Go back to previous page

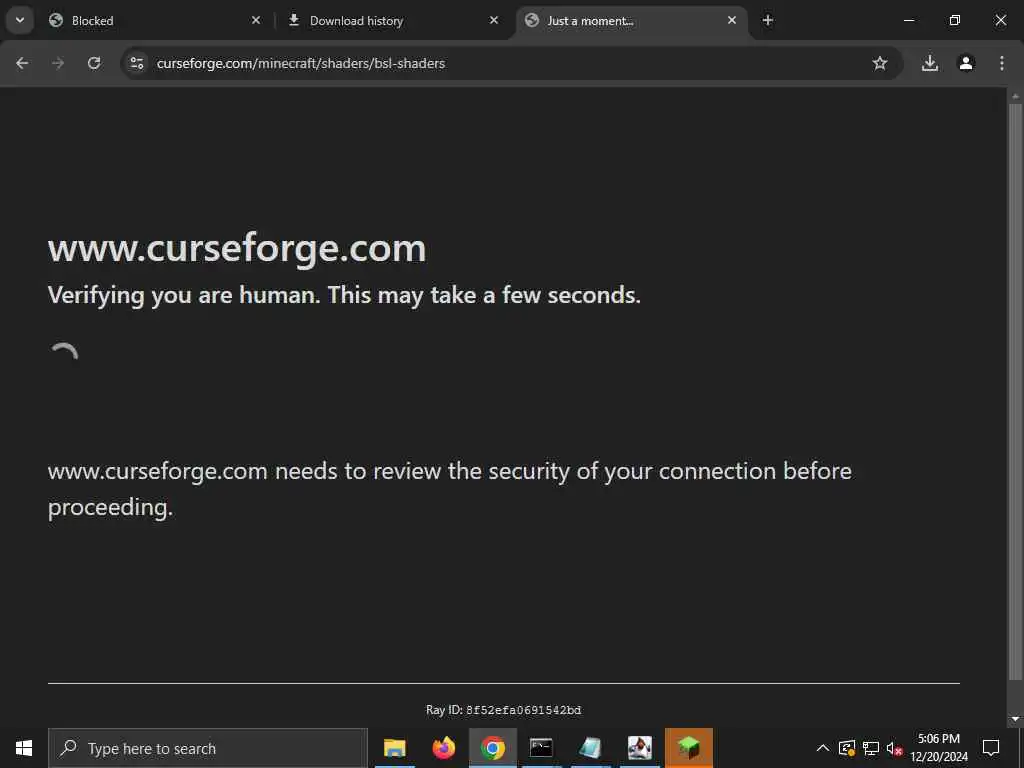22,63
